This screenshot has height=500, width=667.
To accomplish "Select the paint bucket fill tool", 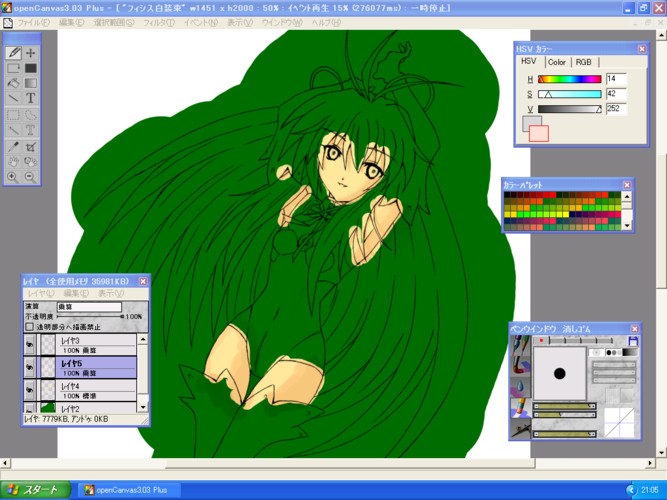I will pos(13,83).
